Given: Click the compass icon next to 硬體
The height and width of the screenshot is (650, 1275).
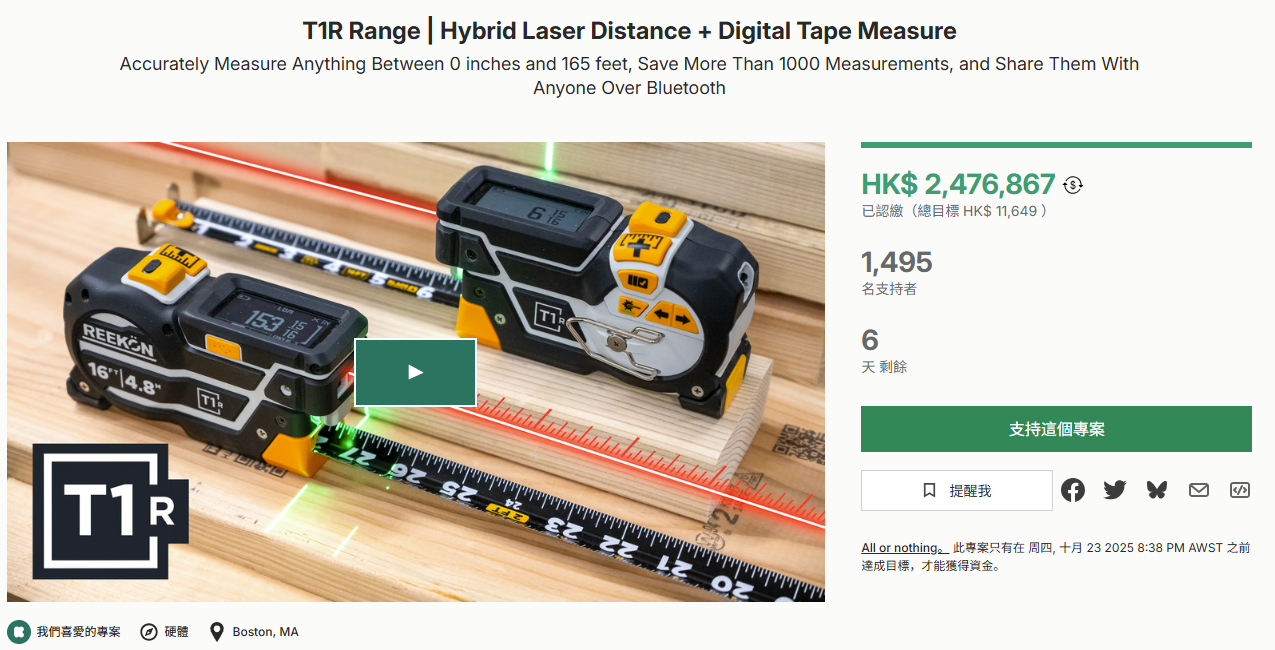Looking at the screenshot, I should (149, 632).
